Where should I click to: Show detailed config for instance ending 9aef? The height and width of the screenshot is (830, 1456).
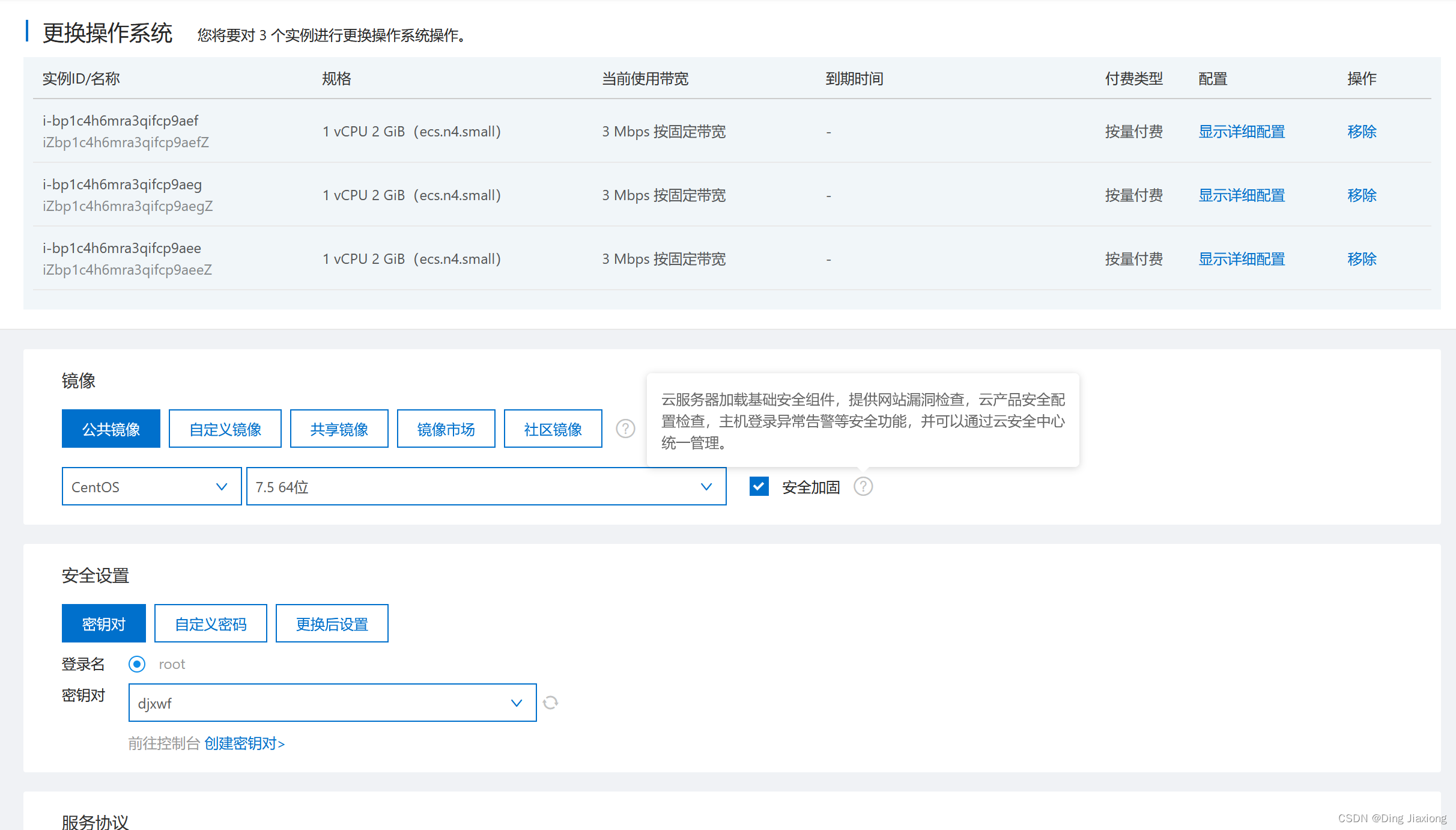[x=1242, y=132]
